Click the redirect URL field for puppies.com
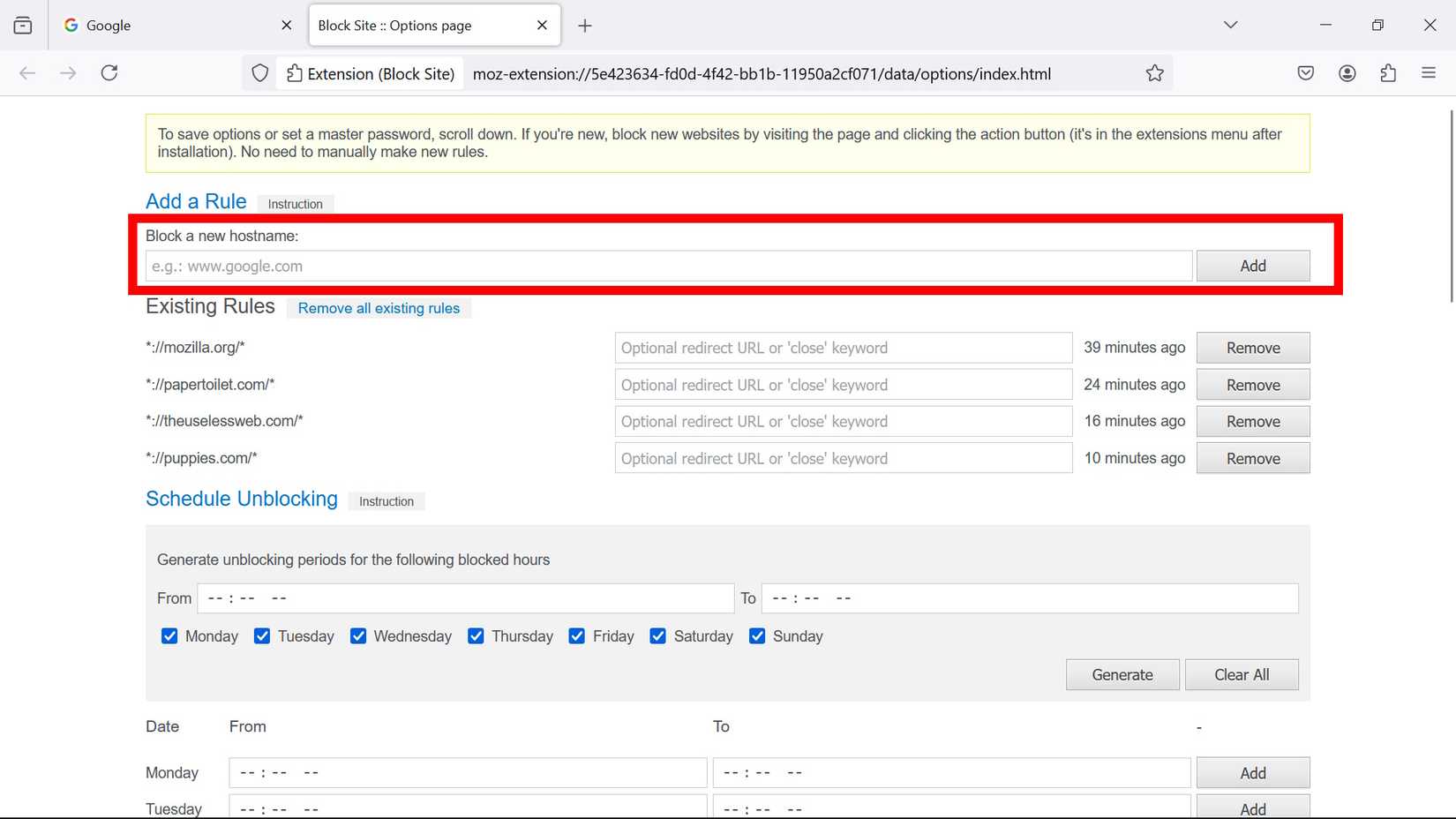Screen dimensions: 1456x819 844,458
